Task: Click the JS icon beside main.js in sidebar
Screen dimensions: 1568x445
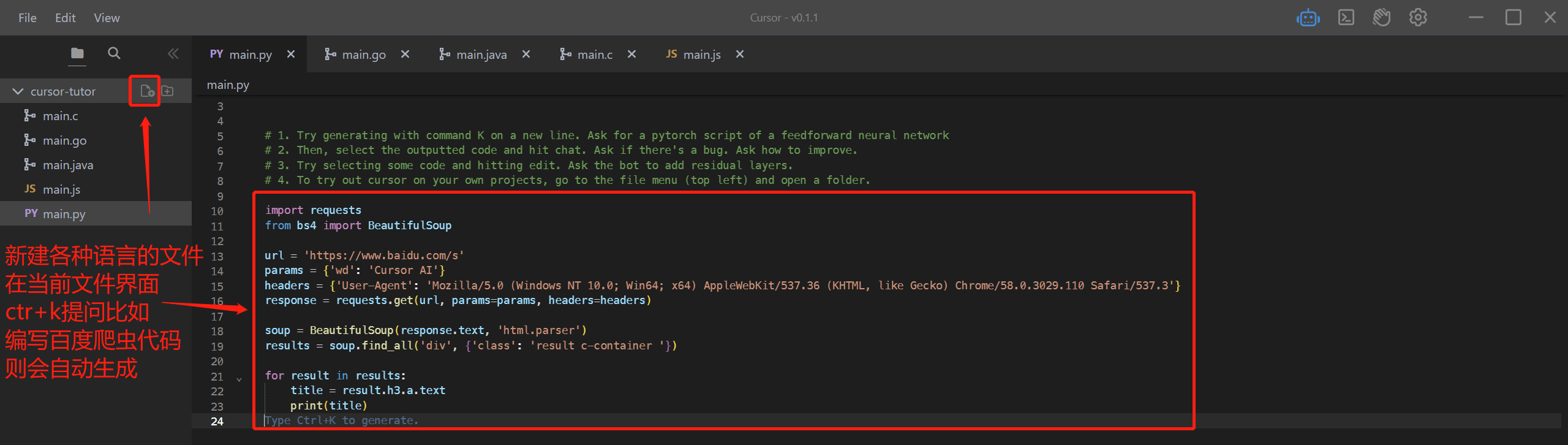Action: [x=30, y=189]
